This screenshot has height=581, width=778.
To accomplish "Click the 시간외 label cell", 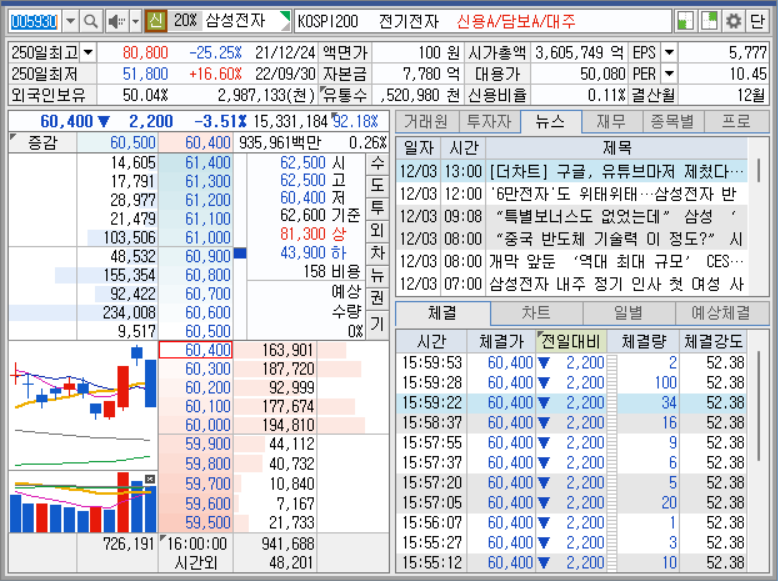I will (x=196, y=563).
